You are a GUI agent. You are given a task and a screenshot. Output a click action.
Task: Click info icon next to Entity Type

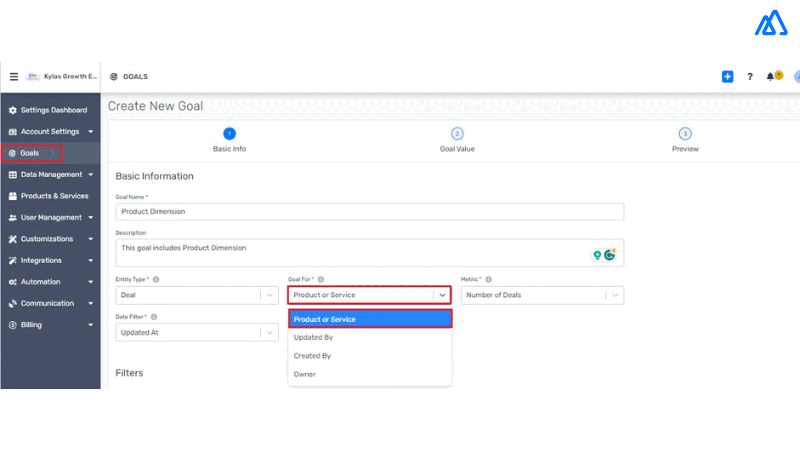pos(156,280)
